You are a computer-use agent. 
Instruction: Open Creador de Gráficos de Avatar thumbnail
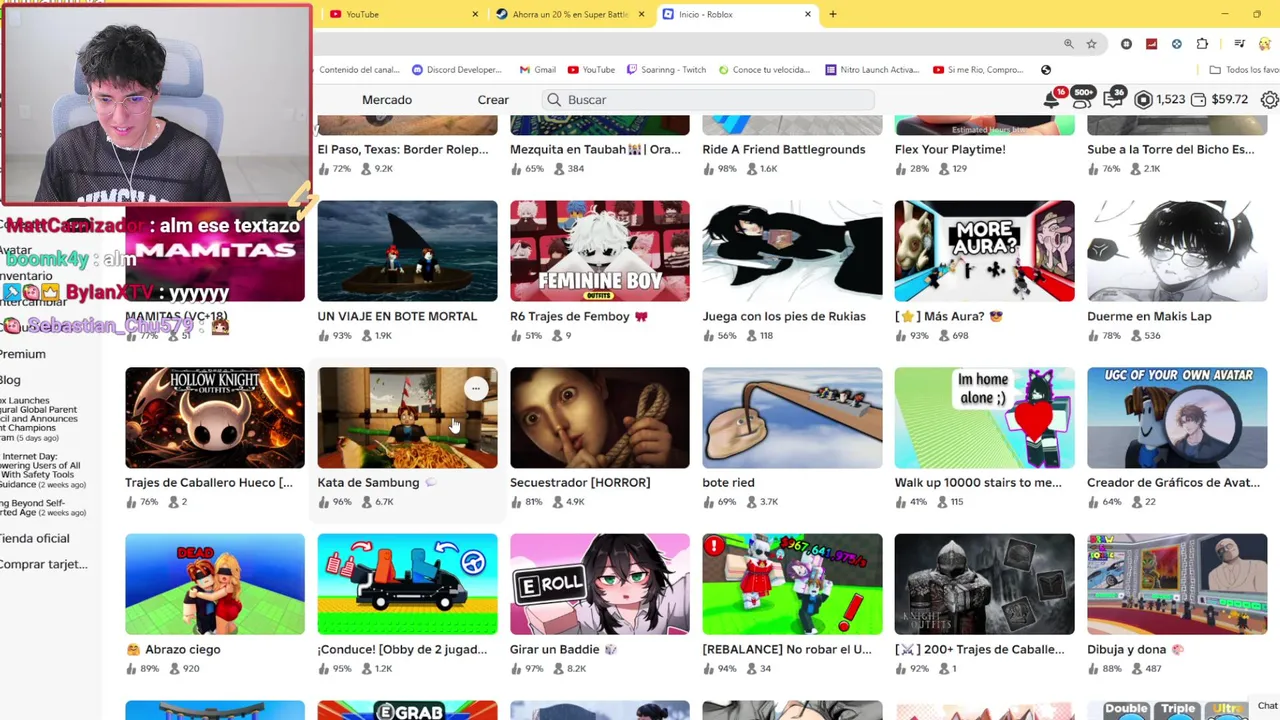tap(1177, 418)
